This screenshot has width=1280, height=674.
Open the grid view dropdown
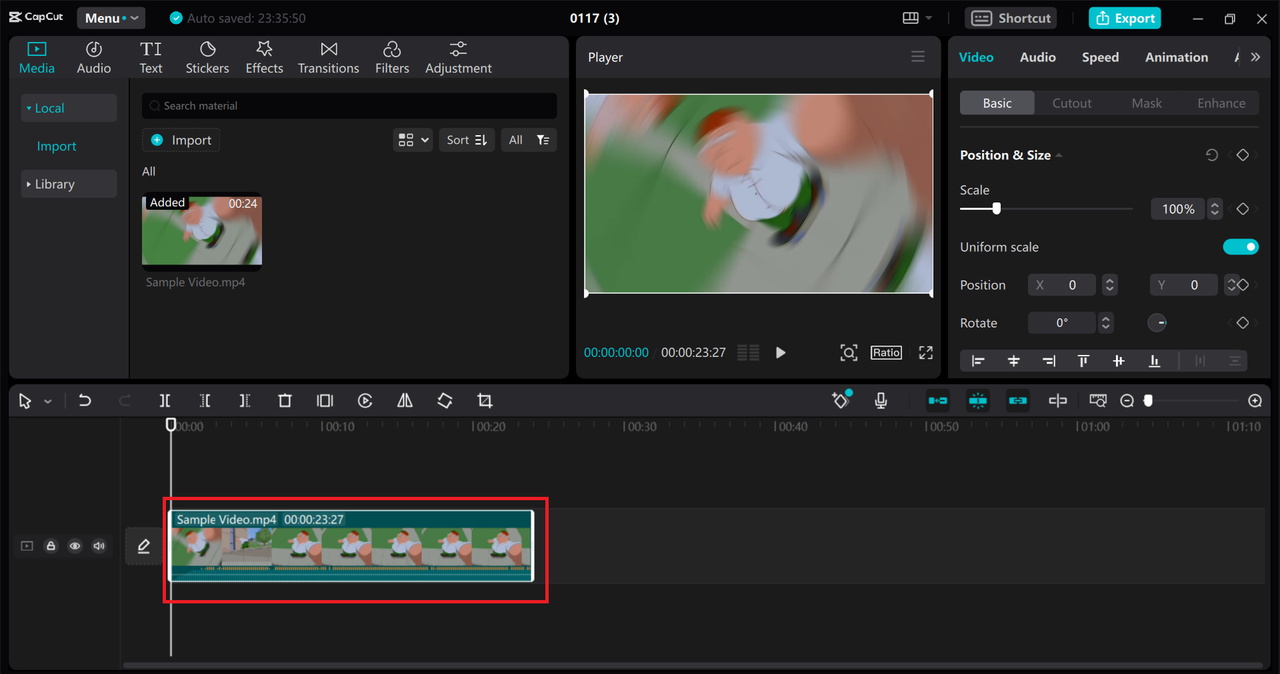click(413, 140)
